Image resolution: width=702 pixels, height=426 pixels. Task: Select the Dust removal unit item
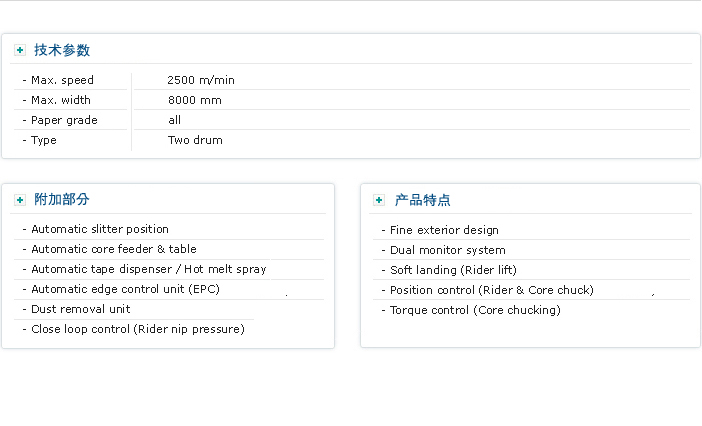pyautogui.click(x=81, y=309)
